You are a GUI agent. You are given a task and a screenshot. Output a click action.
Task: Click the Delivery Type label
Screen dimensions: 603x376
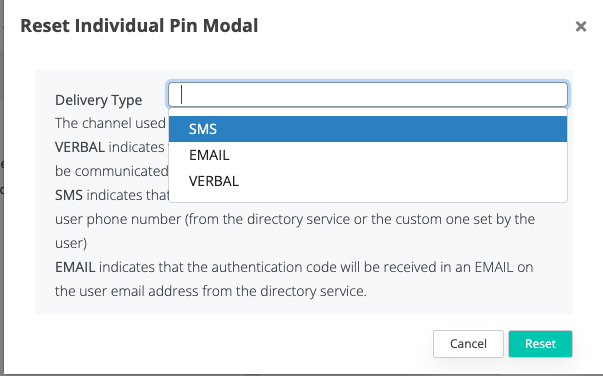coord(98,100)
